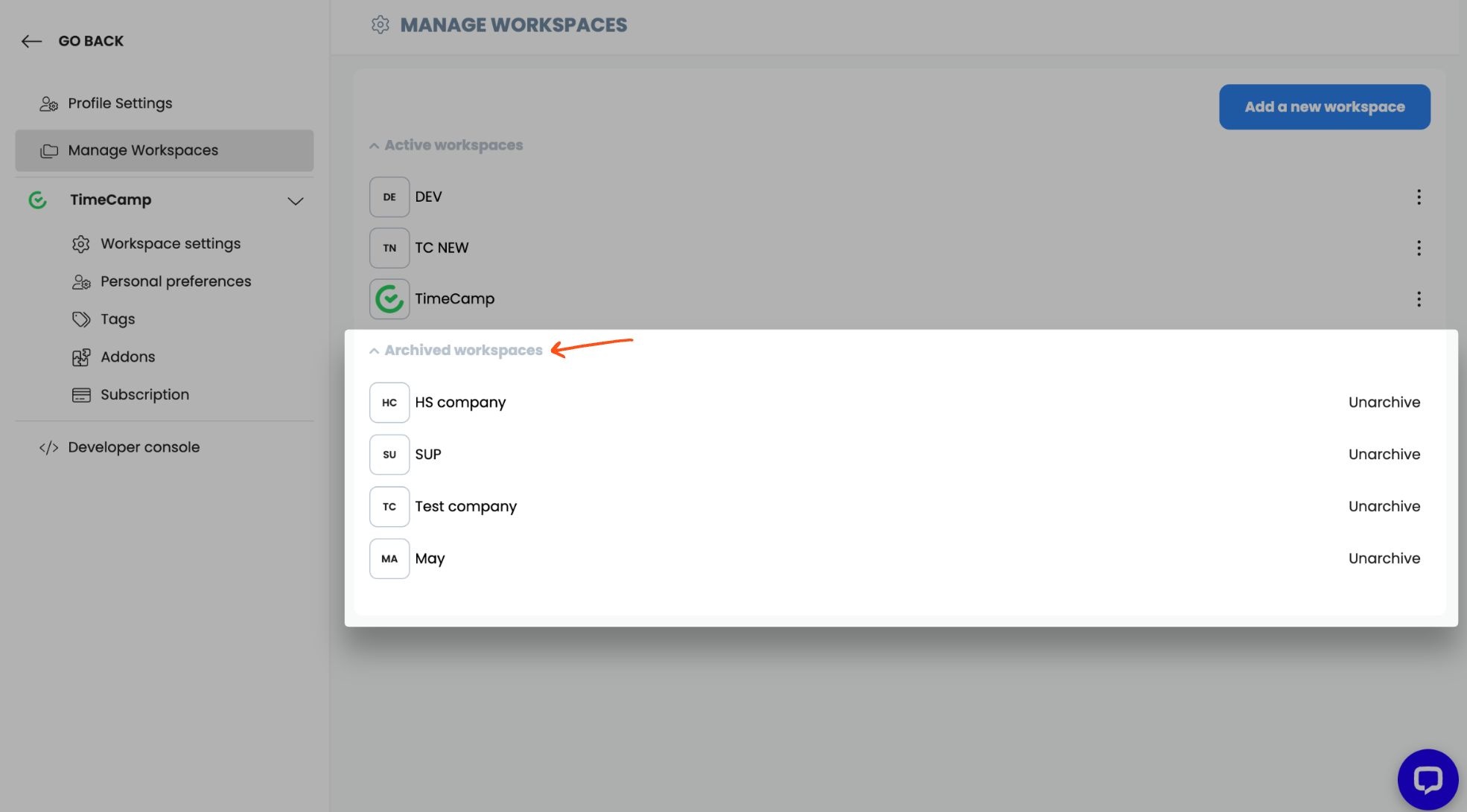
Task: Unarchive the May workspace
Action: tap(1384, 559)
